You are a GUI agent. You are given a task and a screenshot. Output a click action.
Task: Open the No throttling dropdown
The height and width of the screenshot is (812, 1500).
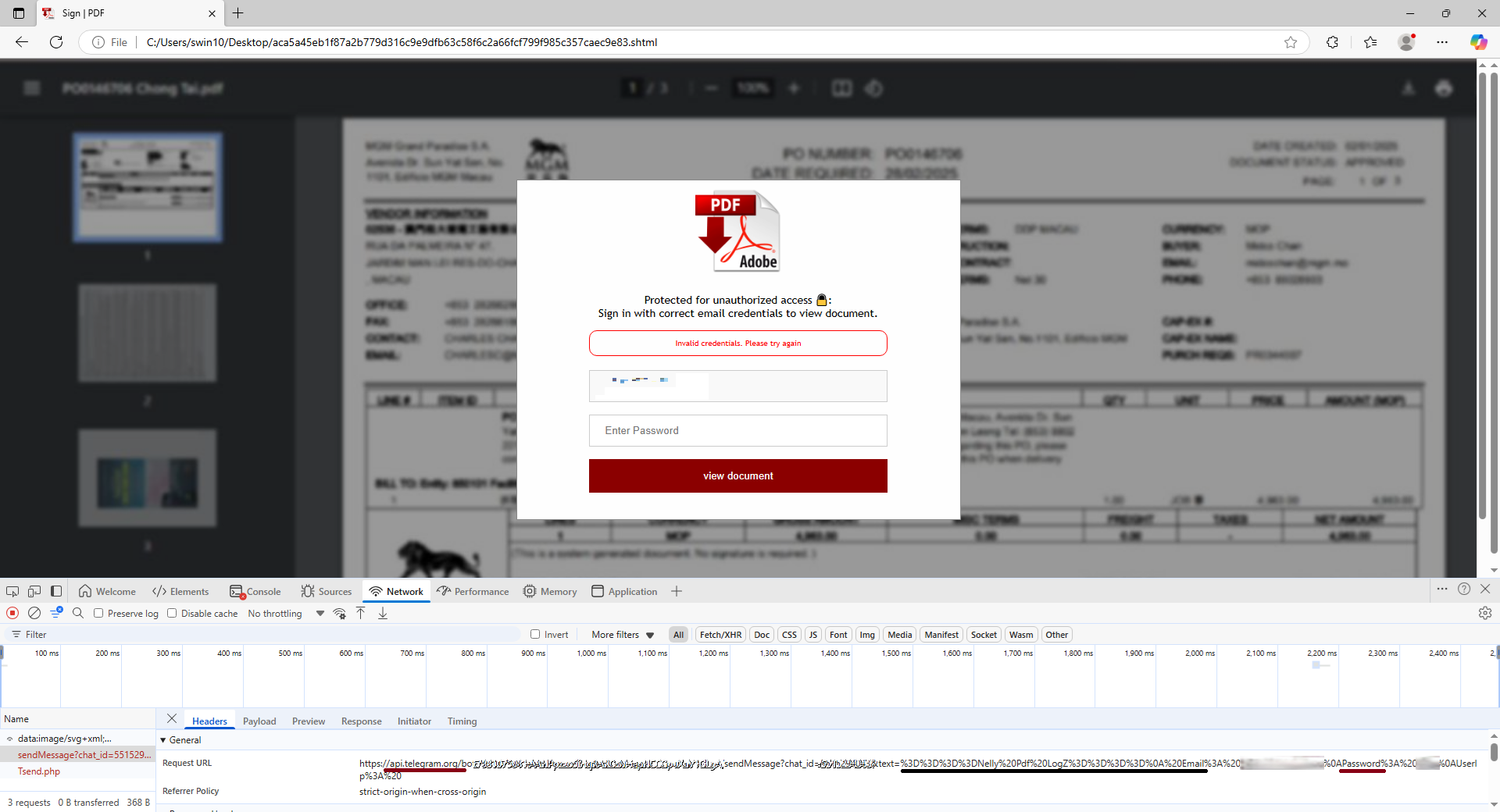pyautogui.click(x=286, y=614)
